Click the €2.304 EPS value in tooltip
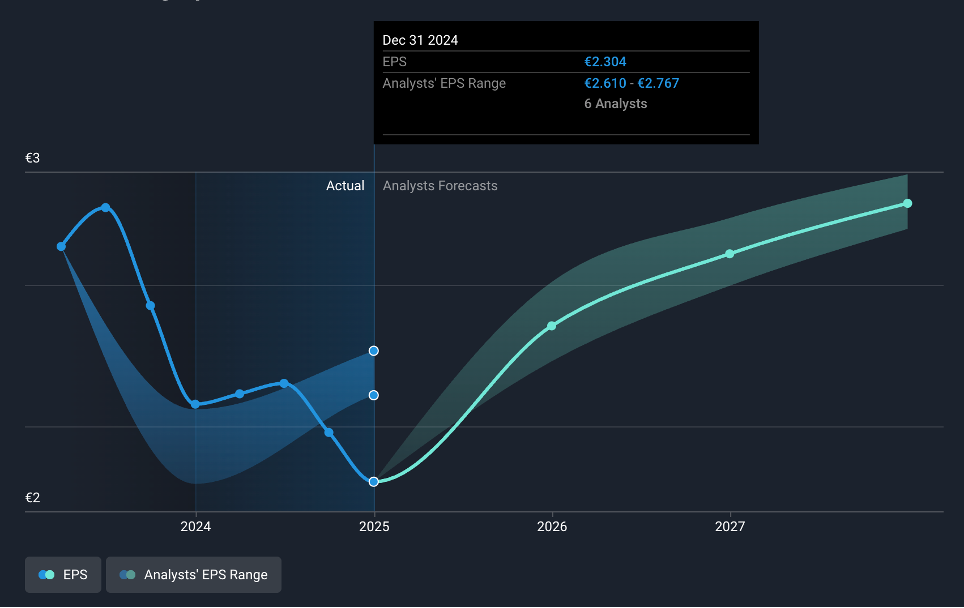Image resolution: width=964 pixels, height=608 pixels. 605,62
